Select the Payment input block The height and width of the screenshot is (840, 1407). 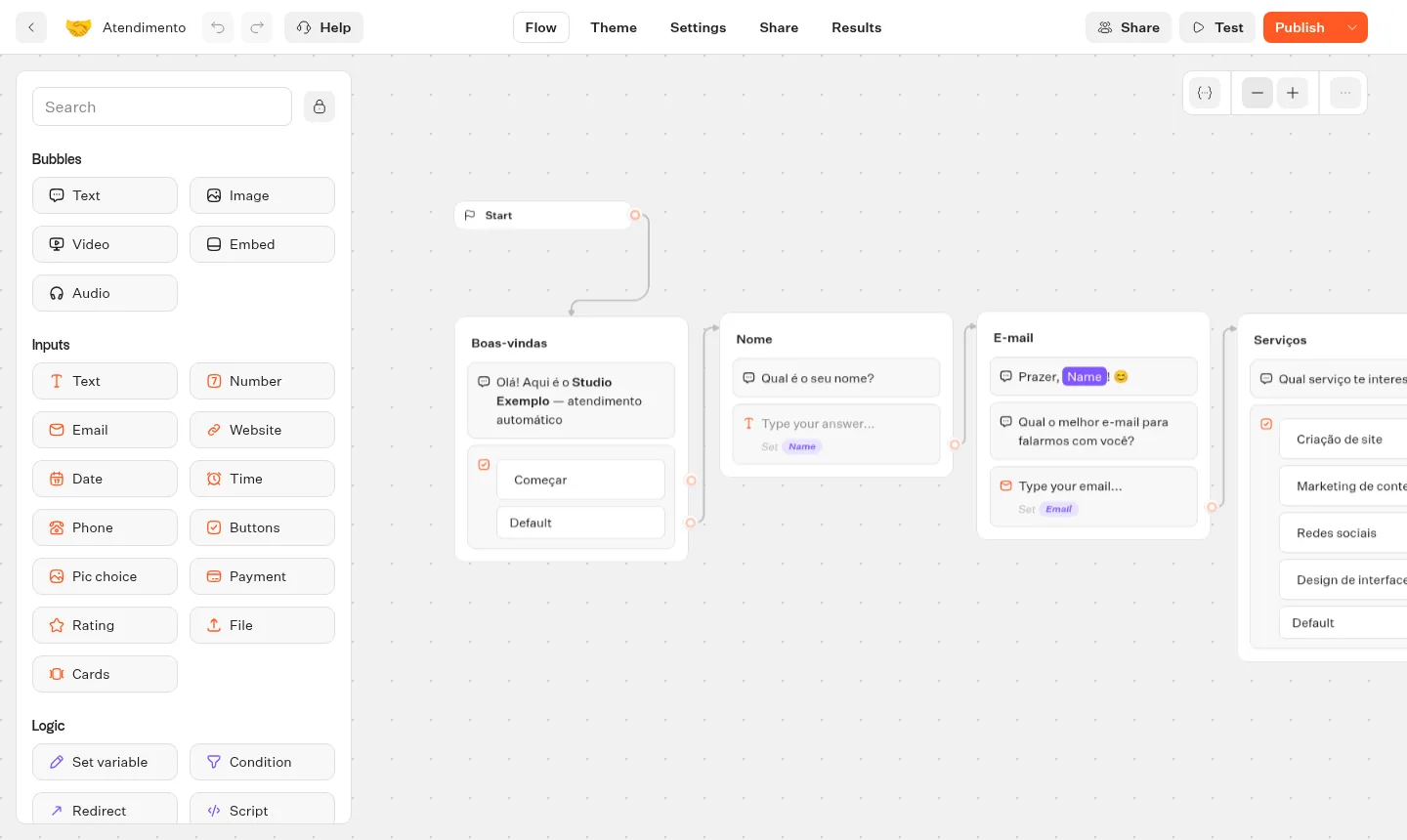(x=262, y=576)
